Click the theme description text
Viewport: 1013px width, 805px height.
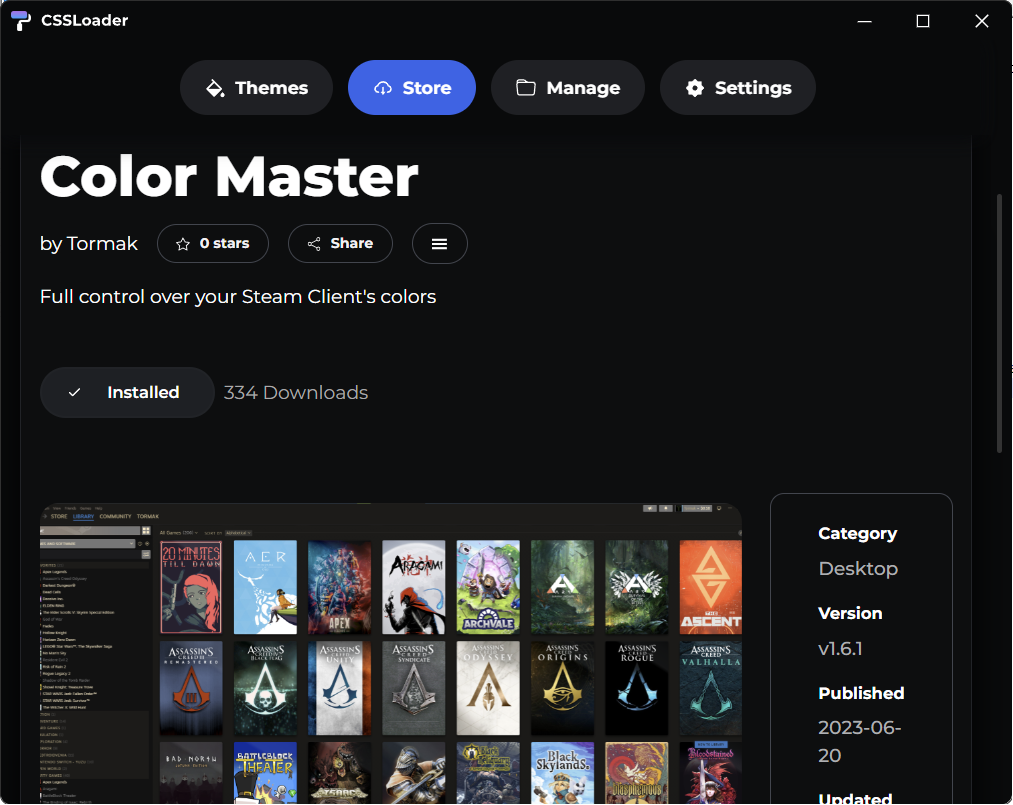(x=238, y=297)
